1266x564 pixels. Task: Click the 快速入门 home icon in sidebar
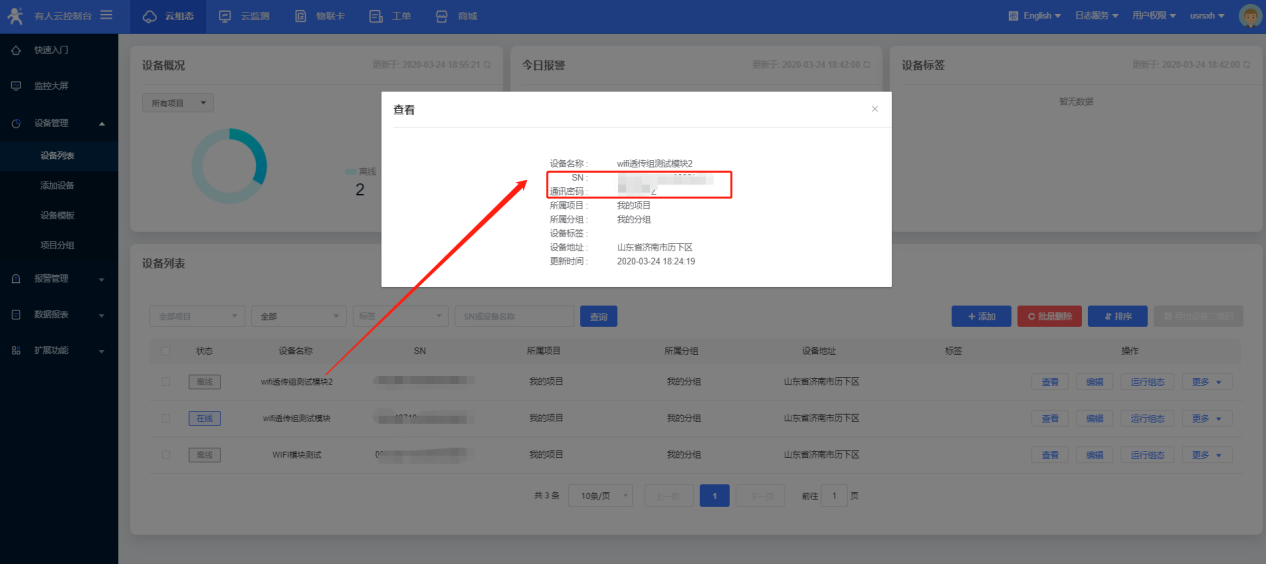pos(16,49)
